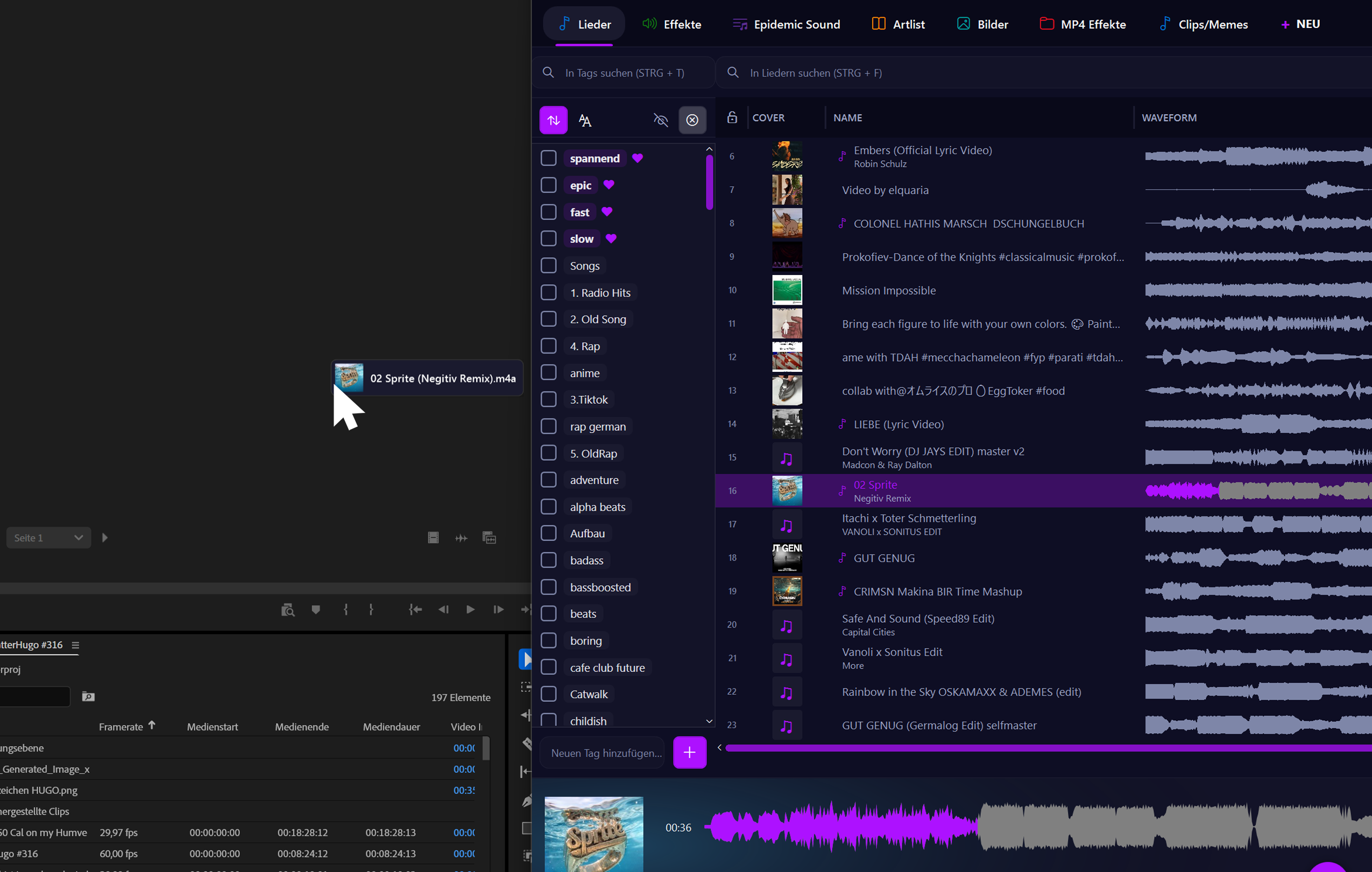Check the epic tag checkbox
Image resolution: width=1372 pixels, height=872 pixels.
[548, 185]
